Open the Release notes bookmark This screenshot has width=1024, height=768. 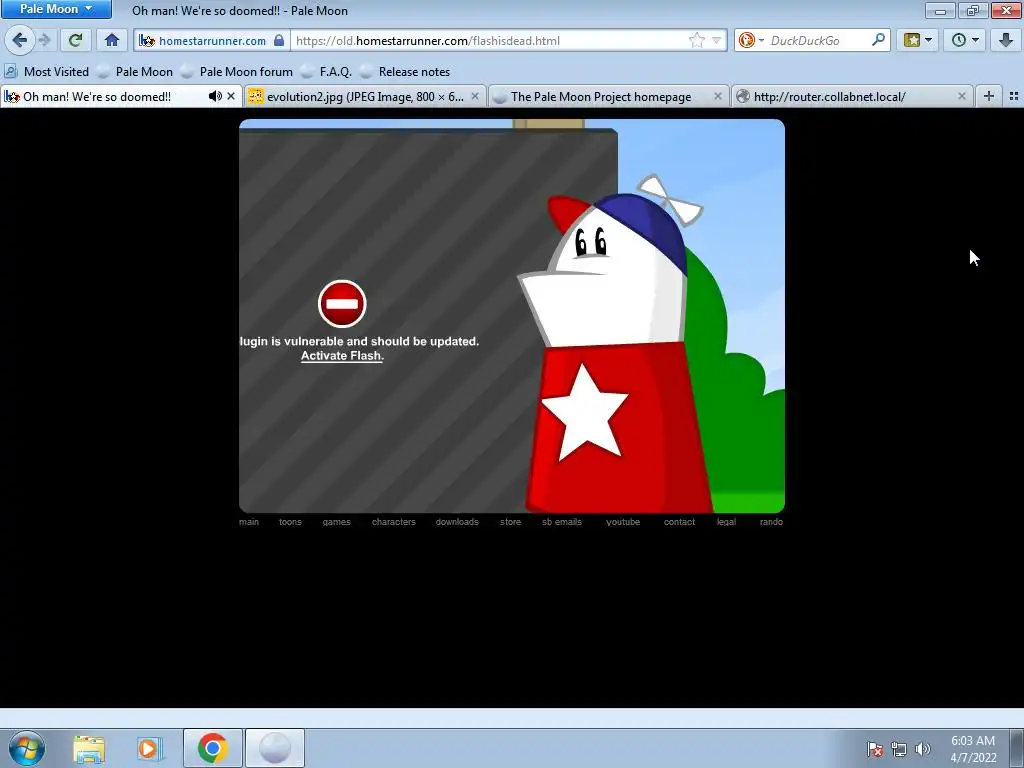[x=406, y=72]
